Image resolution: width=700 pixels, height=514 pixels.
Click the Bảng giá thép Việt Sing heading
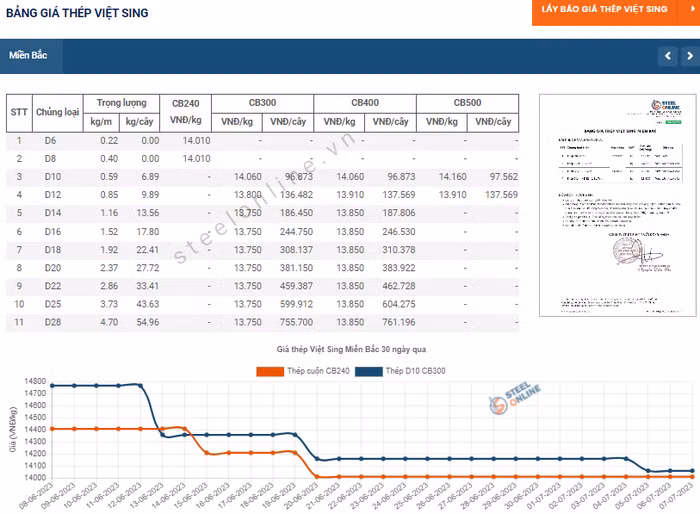(77, 13)
